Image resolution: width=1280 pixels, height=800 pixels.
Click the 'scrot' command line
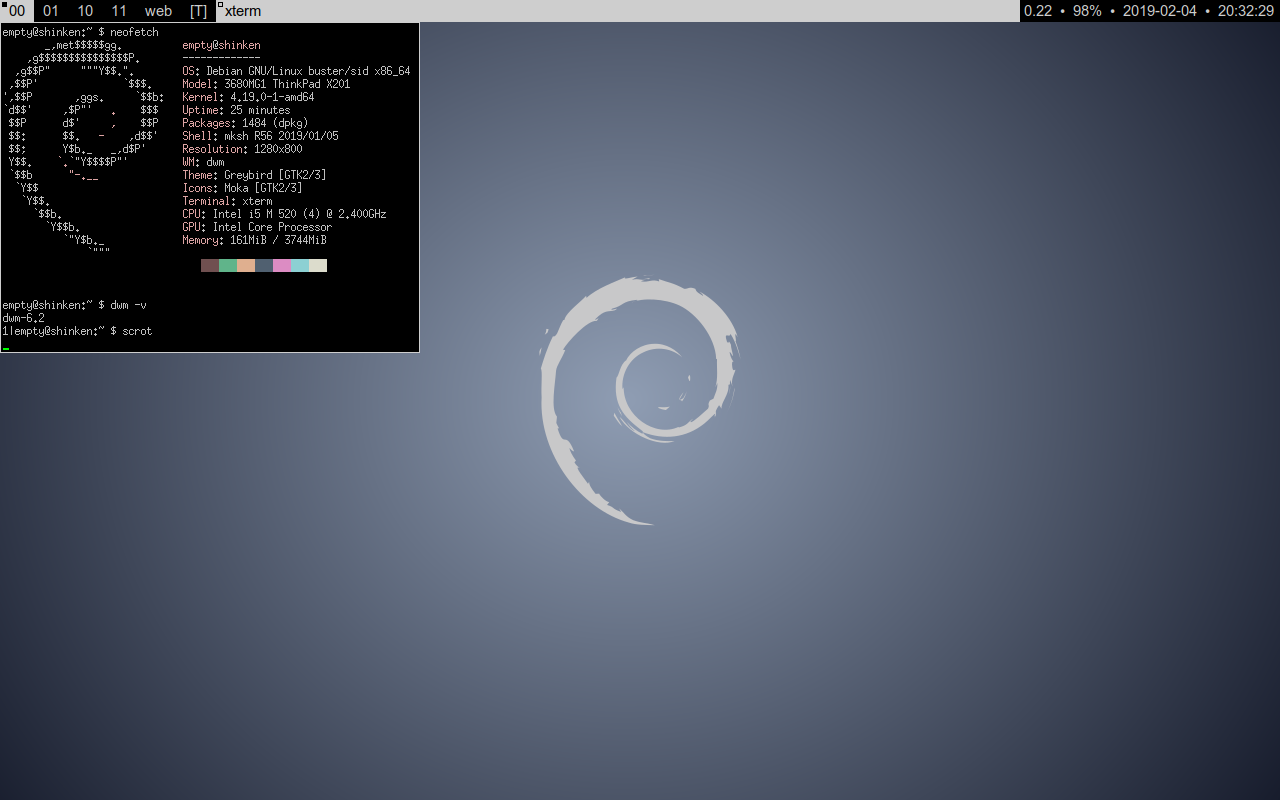tap(77, 330)
